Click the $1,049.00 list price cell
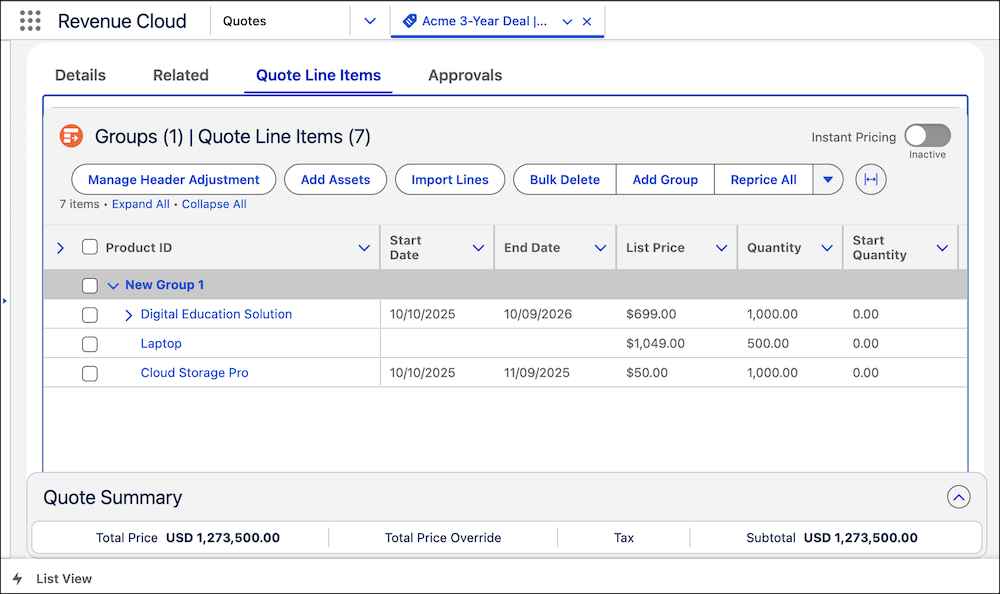 pos(655,344)
